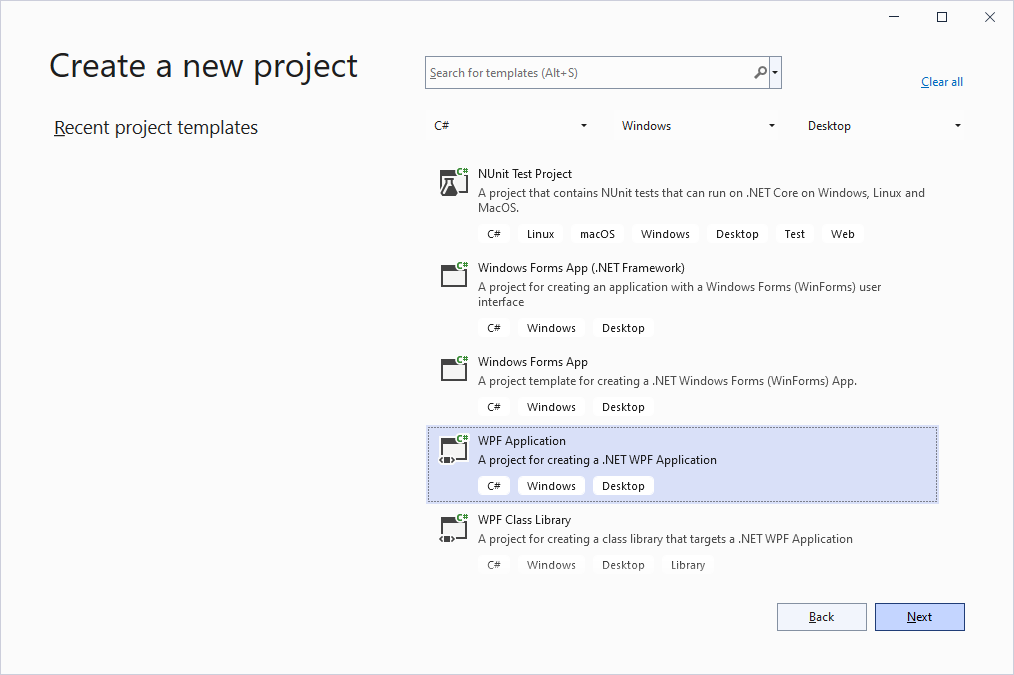The image size is (1014, 675).
Task: Click the Web tag on NUnit Test Project
Action: (842, 234)
